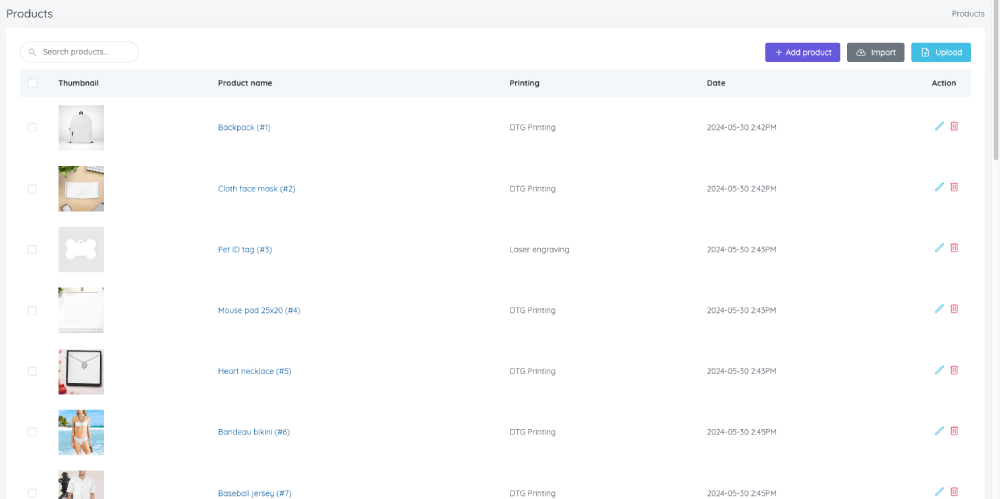Click the Thumbnail column header
1000x499 pixels.
click(x=78, y=83)
